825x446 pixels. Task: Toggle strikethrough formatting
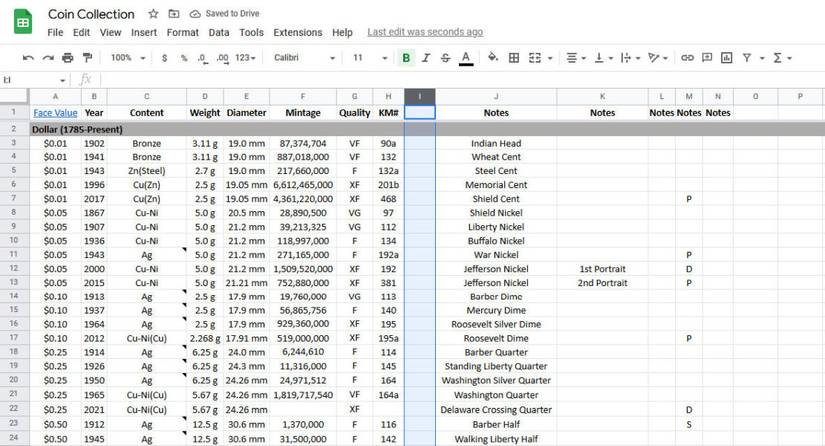click(445, 58)
